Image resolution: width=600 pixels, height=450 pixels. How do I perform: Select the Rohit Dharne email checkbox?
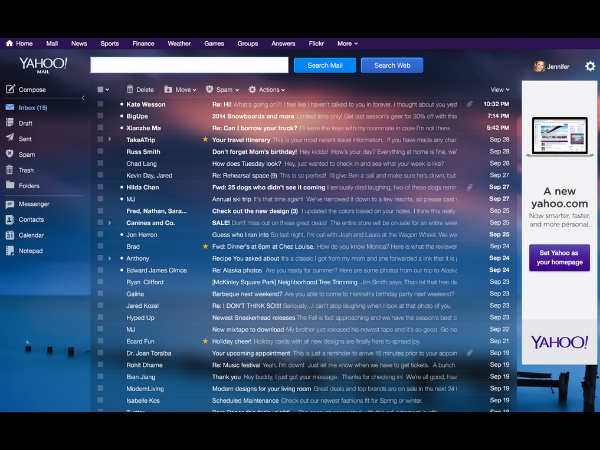point(100,365)
